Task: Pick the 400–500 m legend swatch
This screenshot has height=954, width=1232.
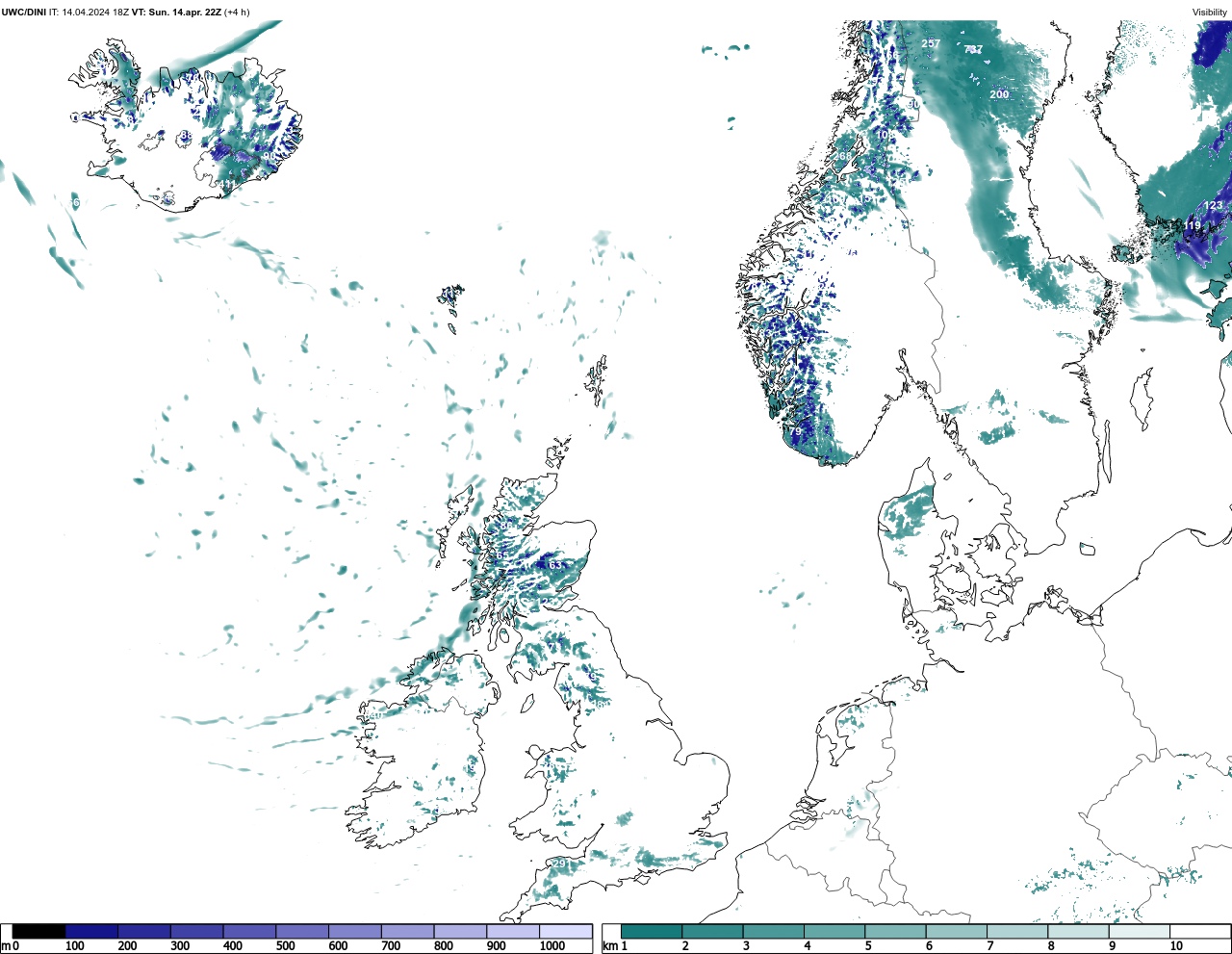Action: tap(249, 931)
